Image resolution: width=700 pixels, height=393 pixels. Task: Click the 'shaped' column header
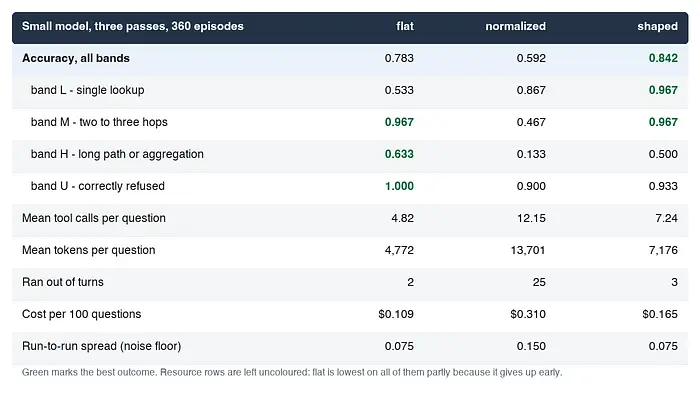click(x=657, y=26)
